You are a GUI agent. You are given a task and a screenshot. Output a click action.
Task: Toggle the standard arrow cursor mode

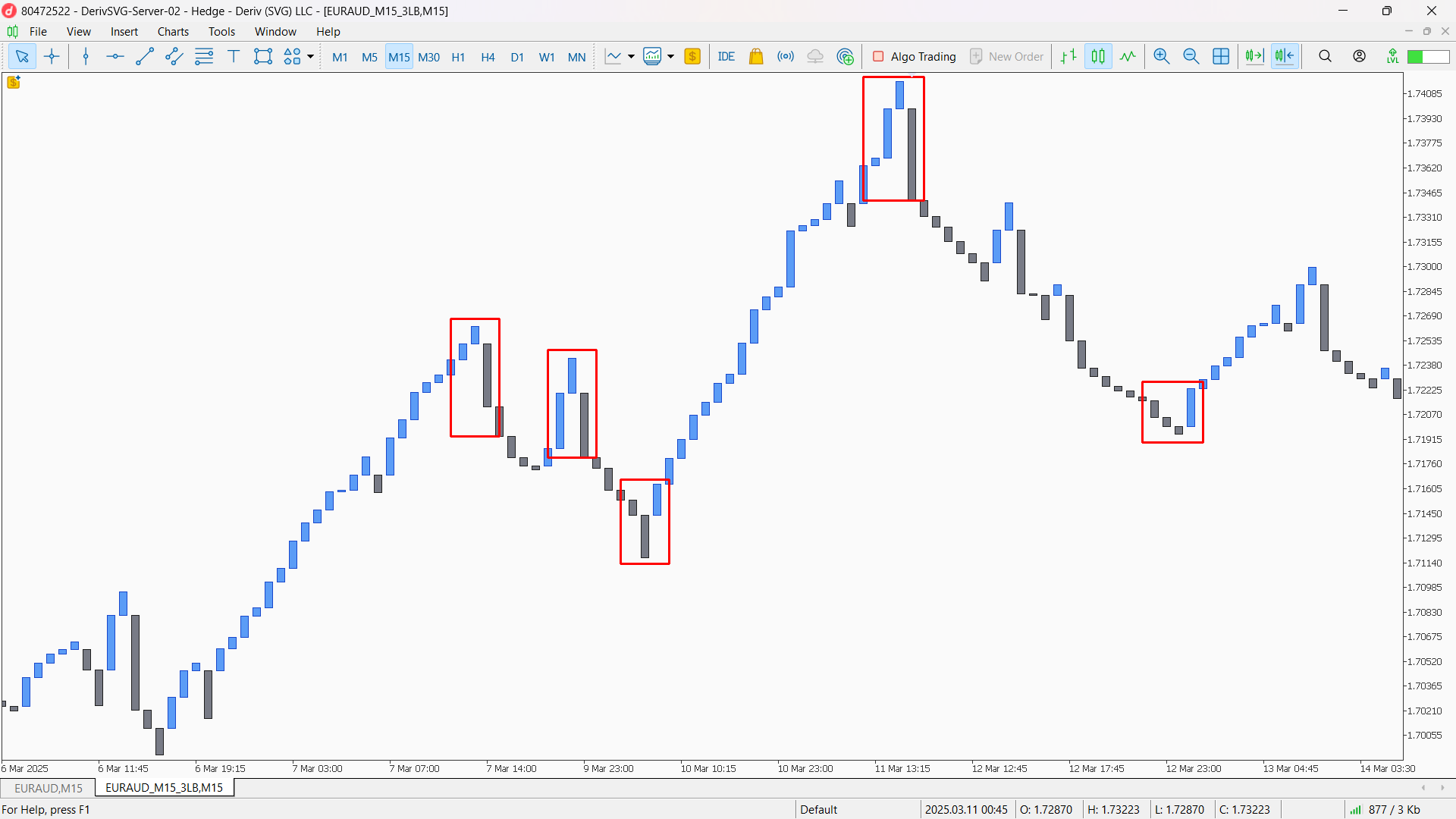pos(22,57)
